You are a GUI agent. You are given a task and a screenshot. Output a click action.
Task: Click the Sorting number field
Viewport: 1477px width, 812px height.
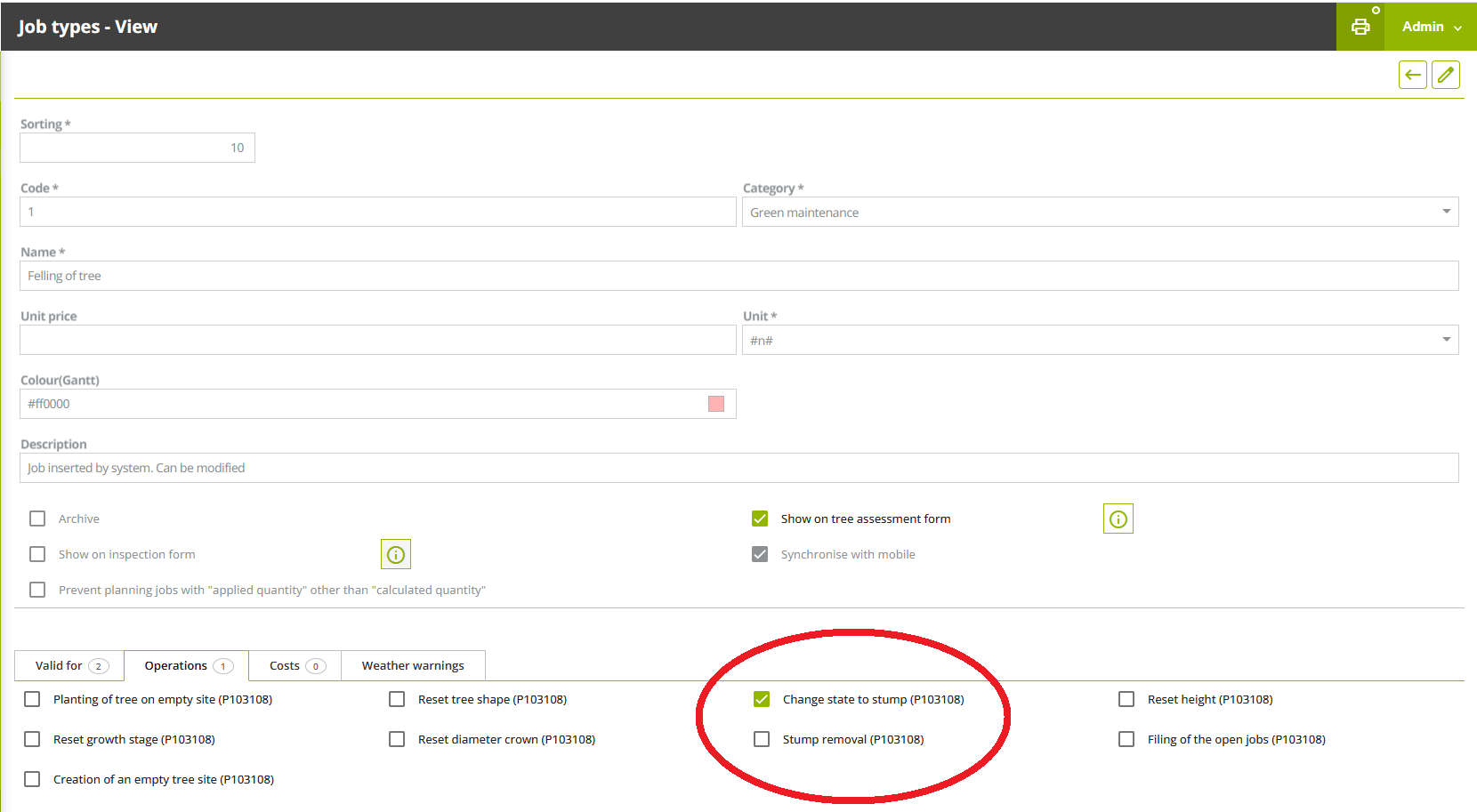137,148
